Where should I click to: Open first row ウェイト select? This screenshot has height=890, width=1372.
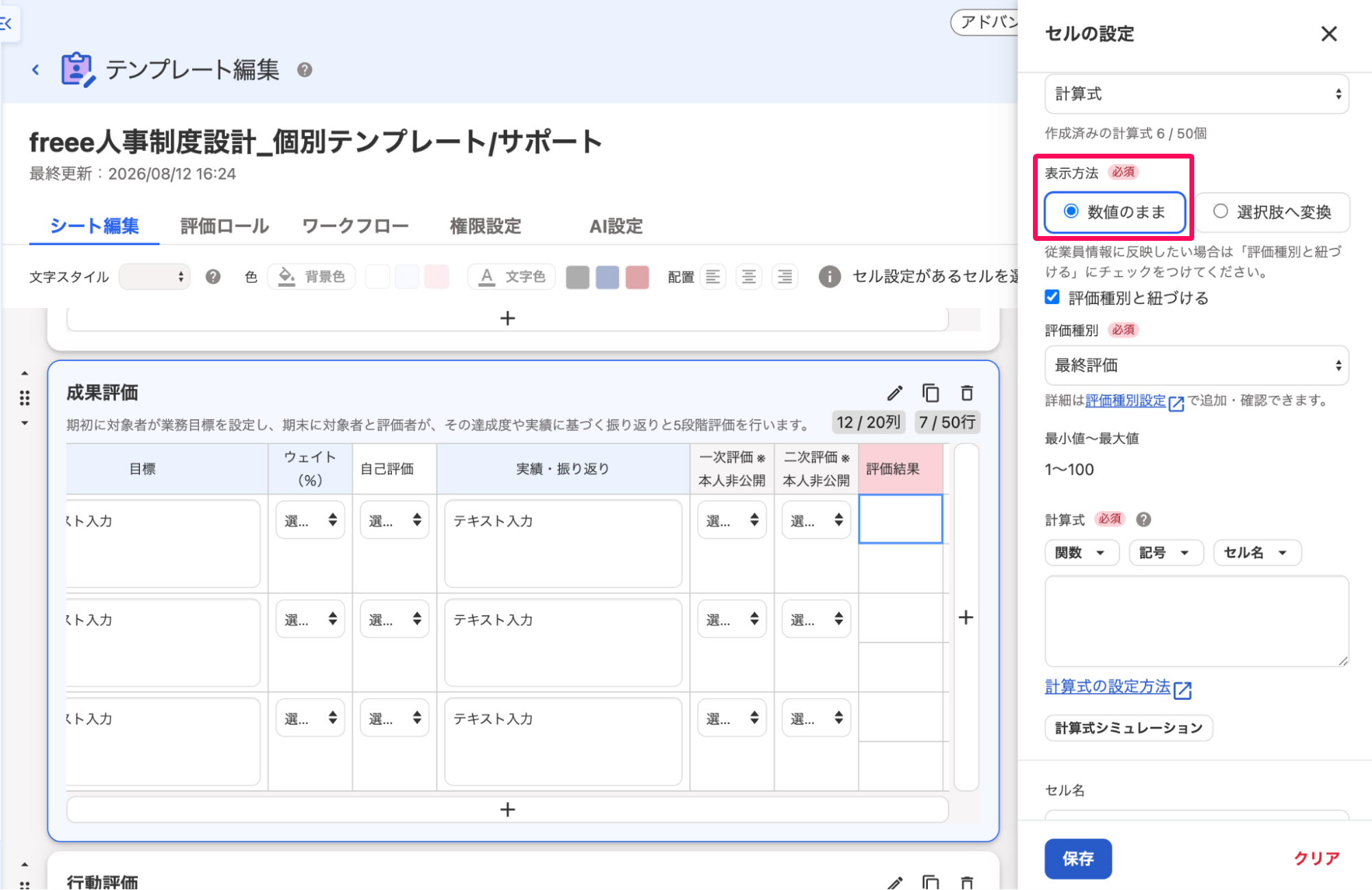pyautogui.click(x=310, y=520)
